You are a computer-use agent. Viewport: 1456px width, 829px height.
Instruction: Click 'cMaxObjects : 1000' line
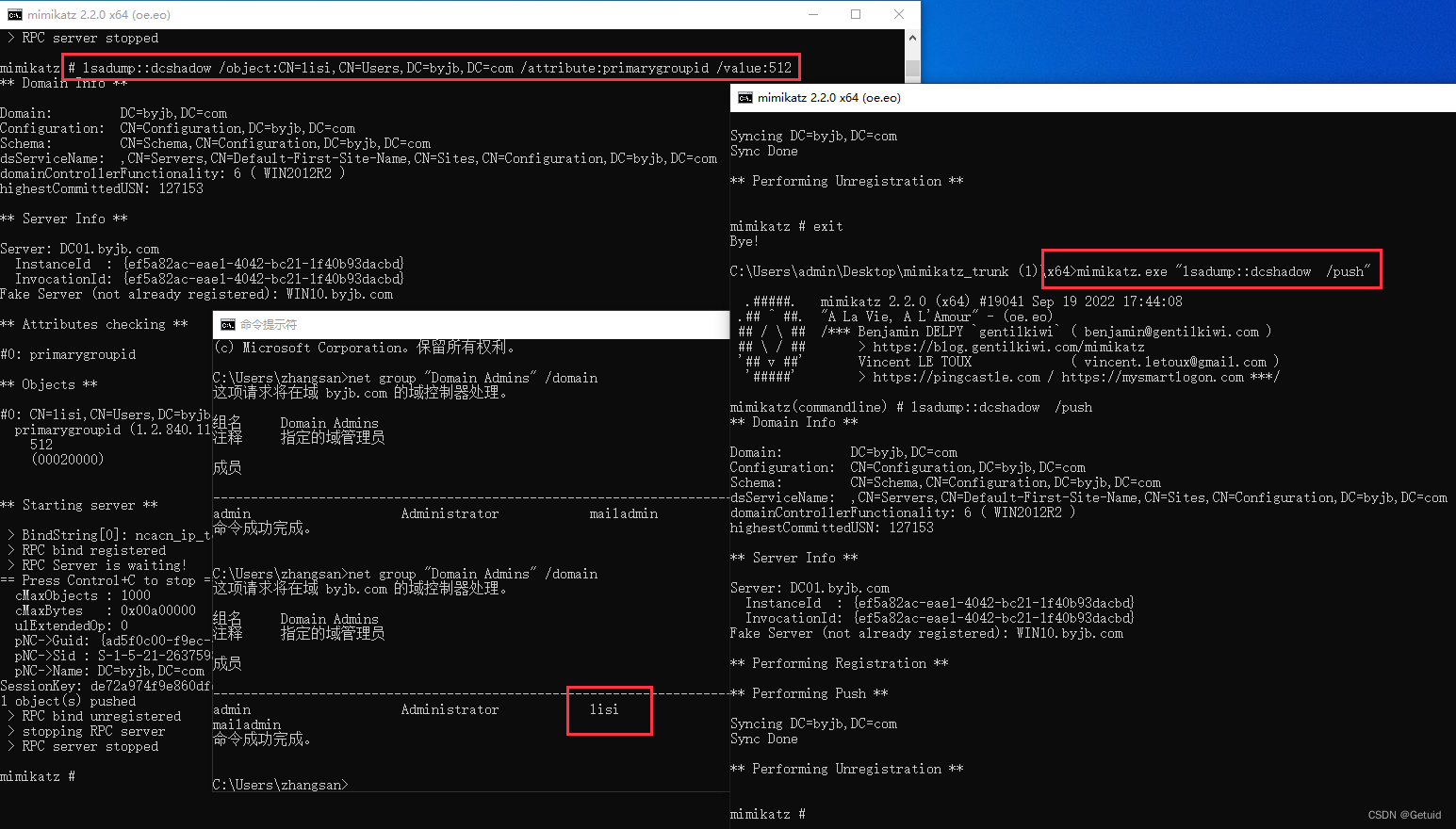click(83, 595)
